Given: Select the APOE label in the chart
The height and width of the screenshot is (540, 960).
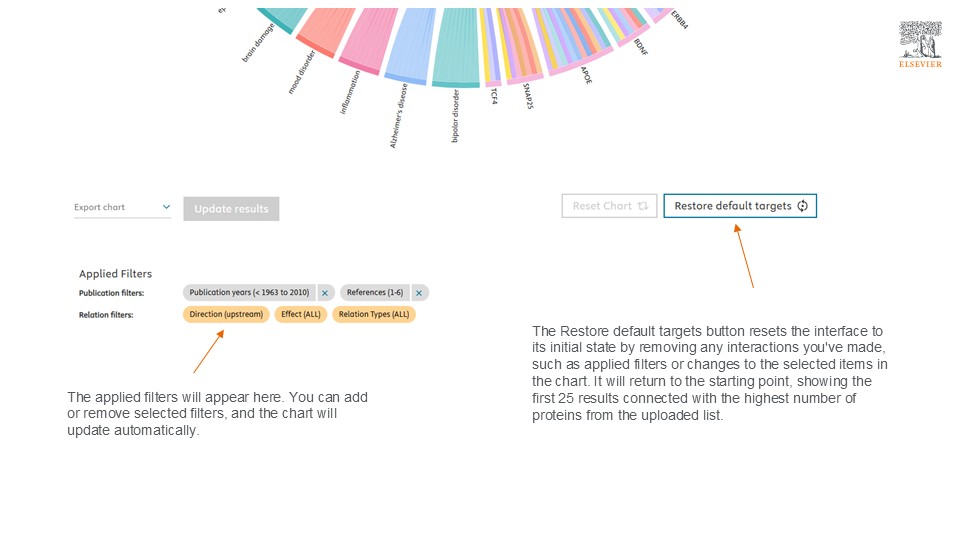Looking at the screenshot, I should [x=586, y=77].
